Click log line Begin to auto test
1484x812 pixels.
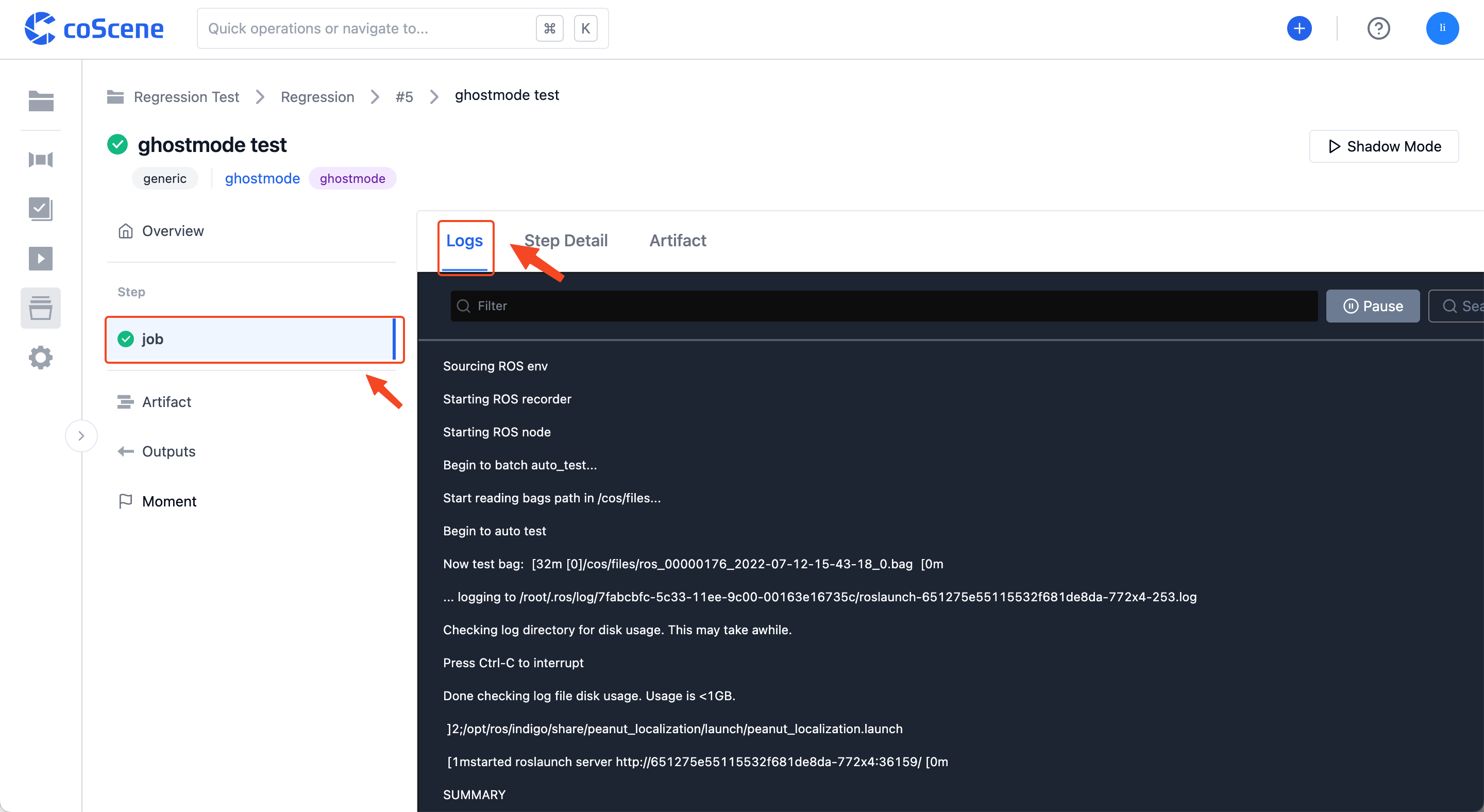pos(494,531)
